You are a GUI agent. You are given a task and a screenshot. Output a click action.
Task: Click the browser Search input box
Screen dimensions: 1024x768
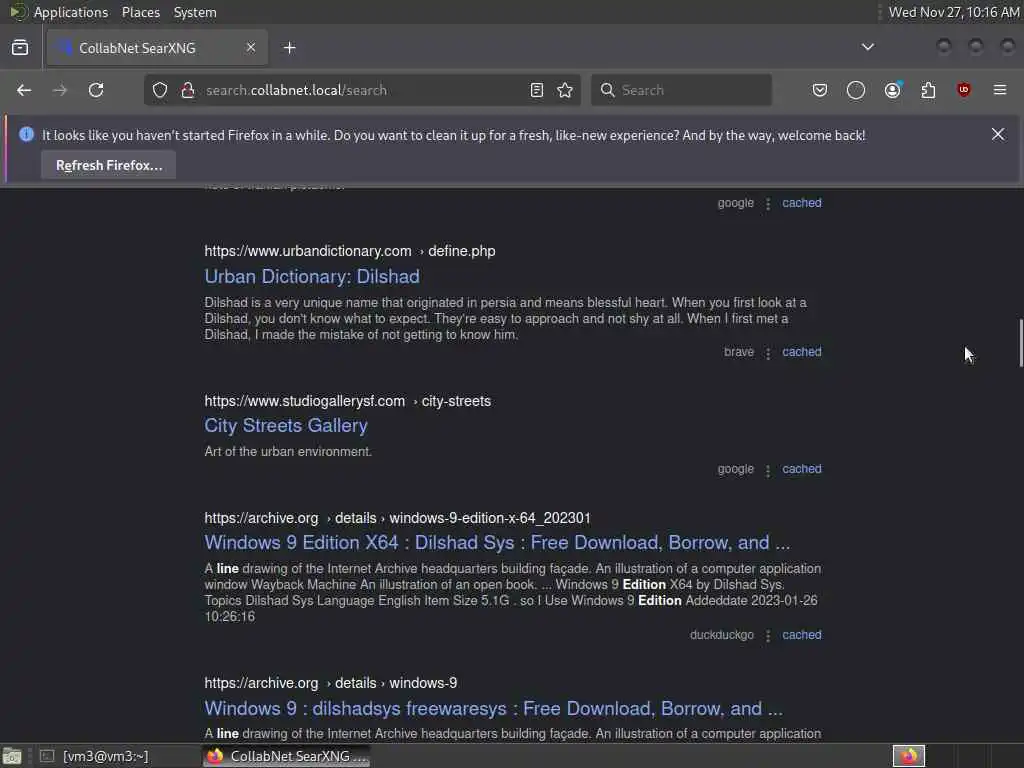pos(681,90)
